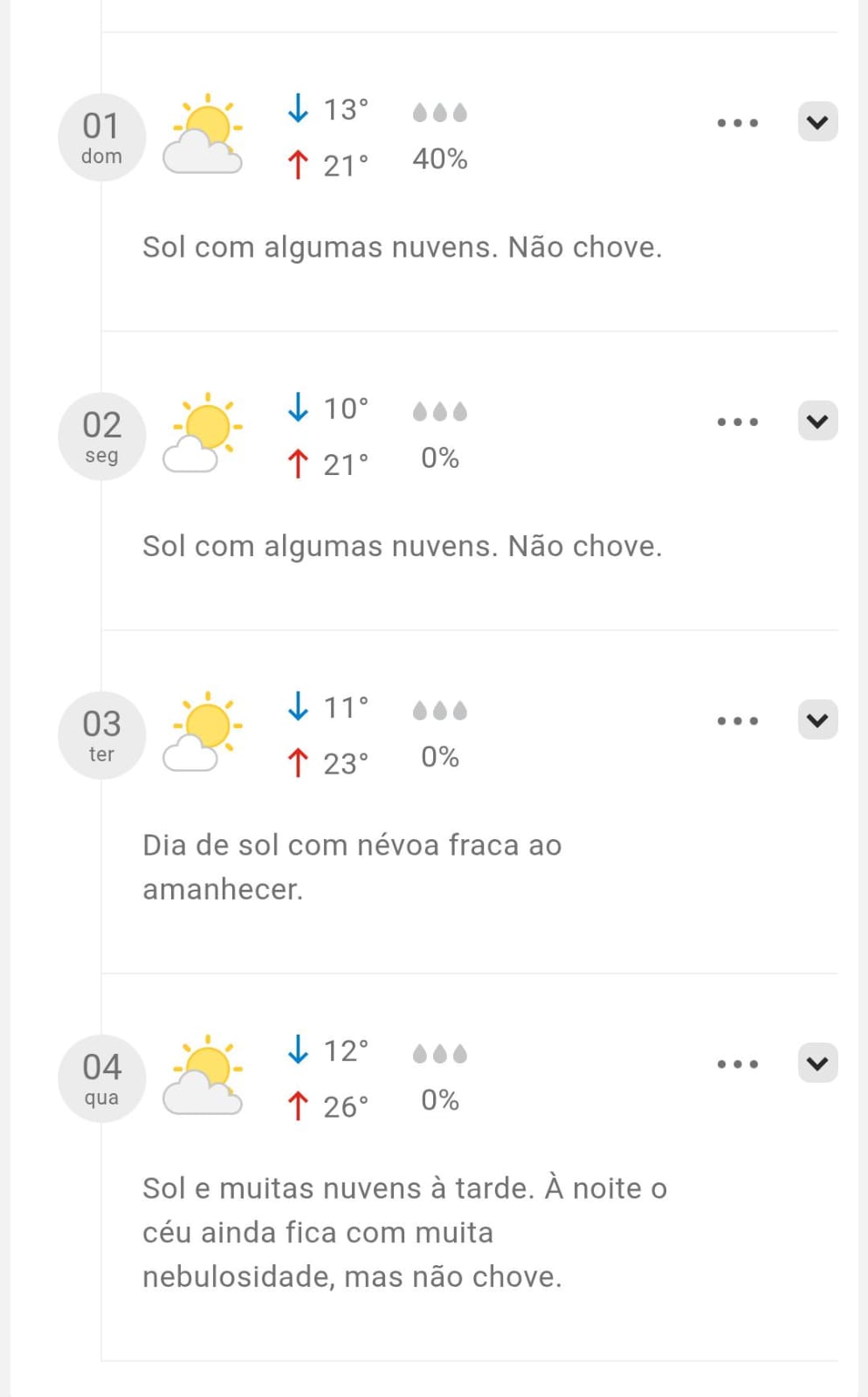This screenshot has height=1397, width=868.
Task: Click the weather icon for Wednesday 04
Action: 203,1075
